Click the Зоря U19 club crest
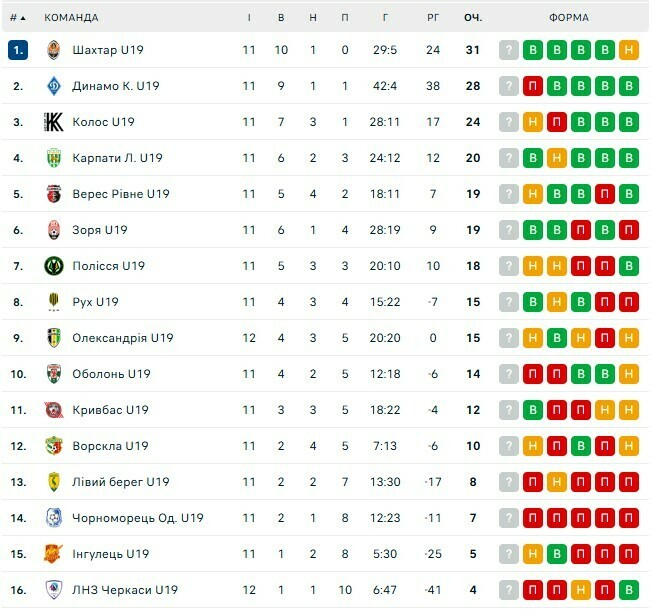This screenshot has width=652, height=615. tap(54, 230)
